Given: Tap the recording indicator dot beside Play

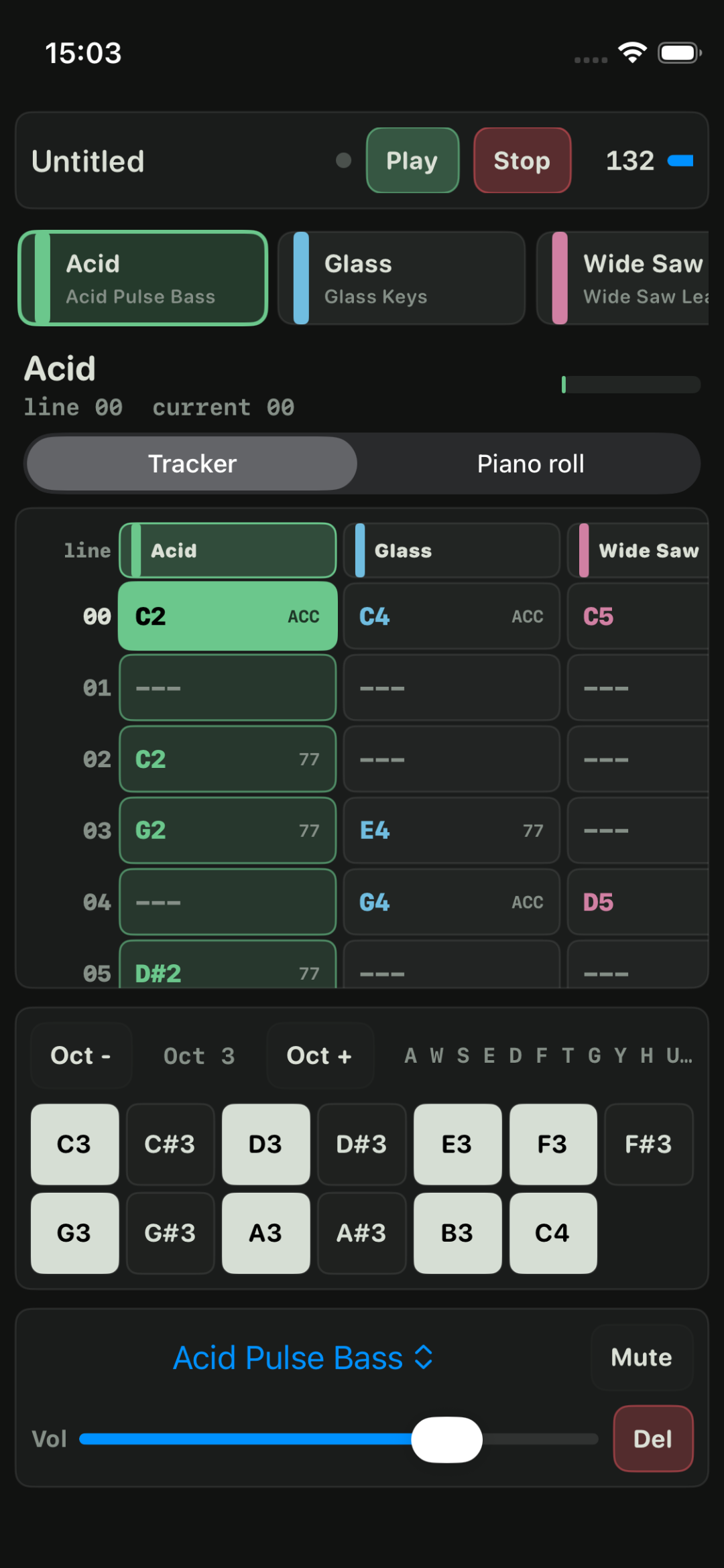Looking at the screenshot, I should click(343, 161).
